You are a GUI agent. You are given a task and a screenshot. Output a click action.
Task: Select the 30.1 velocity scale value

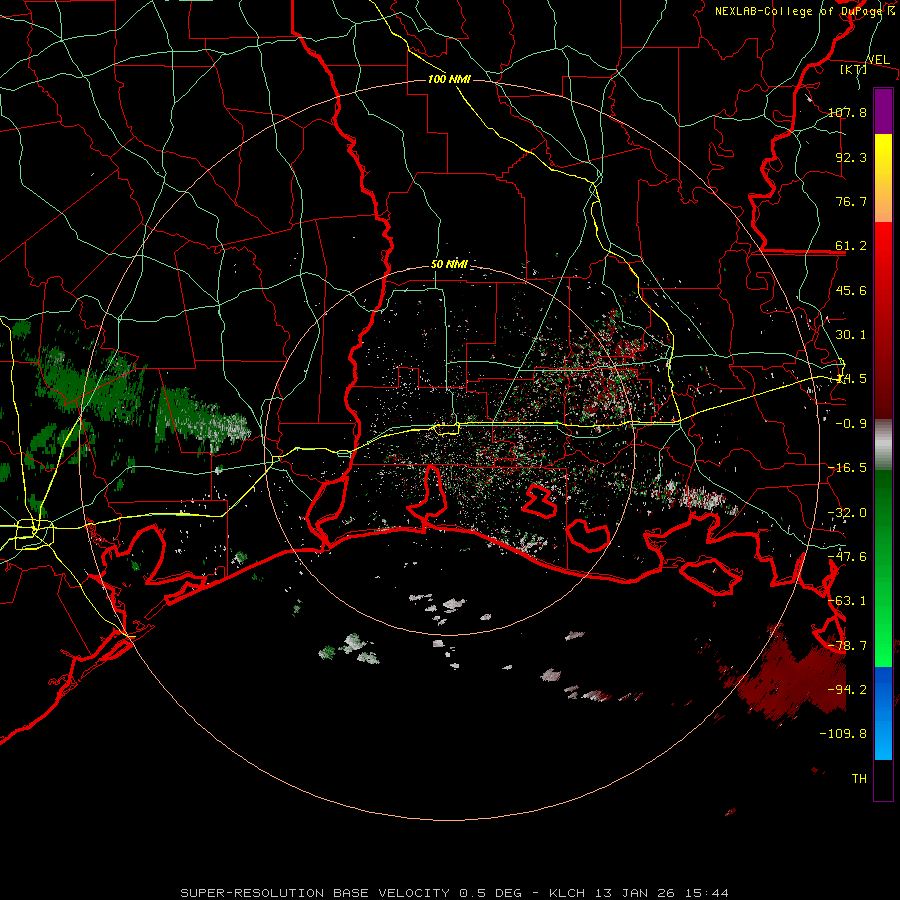coord(851,335)
